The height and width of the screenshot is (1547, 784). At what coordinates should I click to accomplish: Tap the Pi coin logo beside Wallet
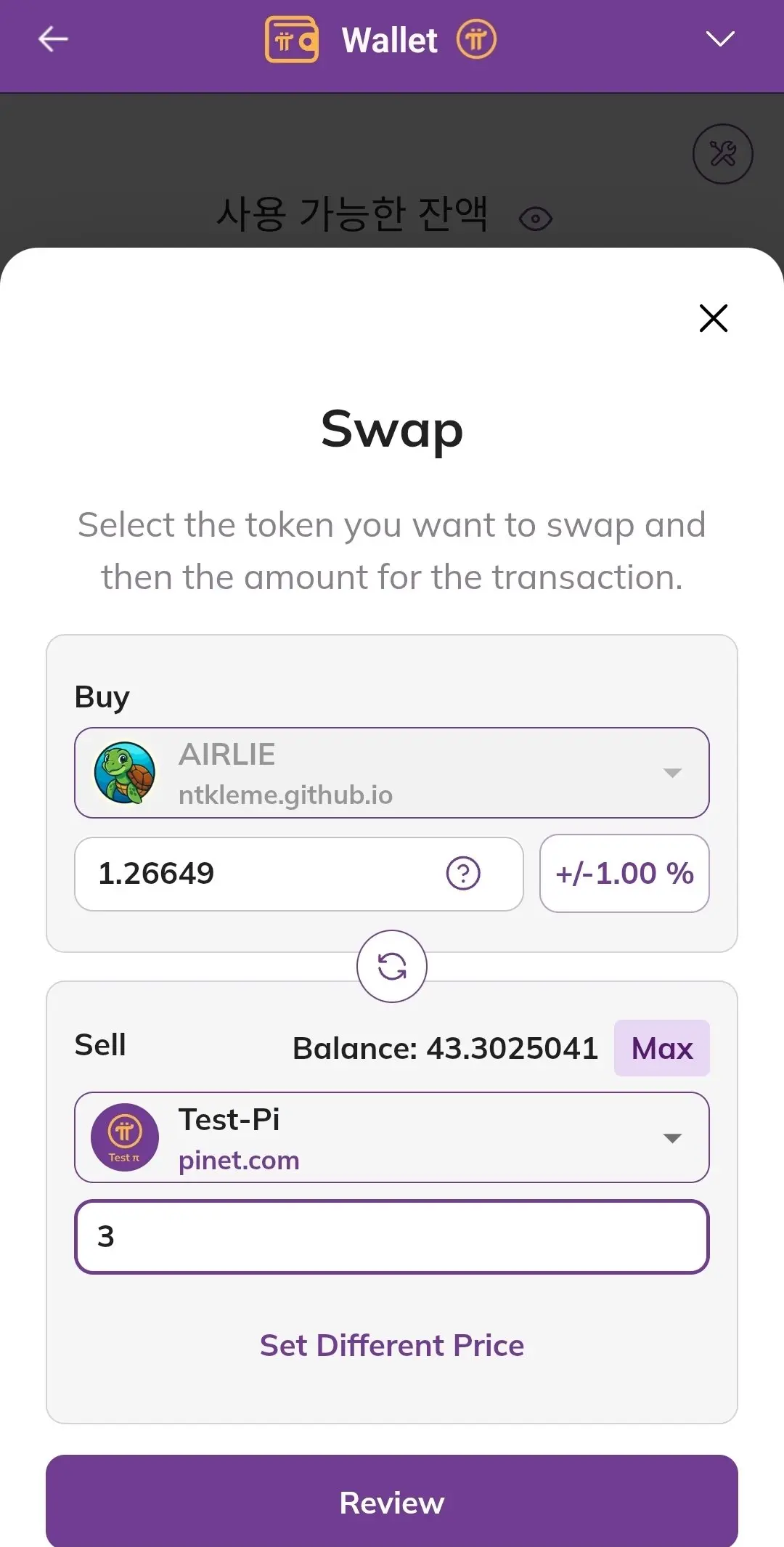point(476,40)
